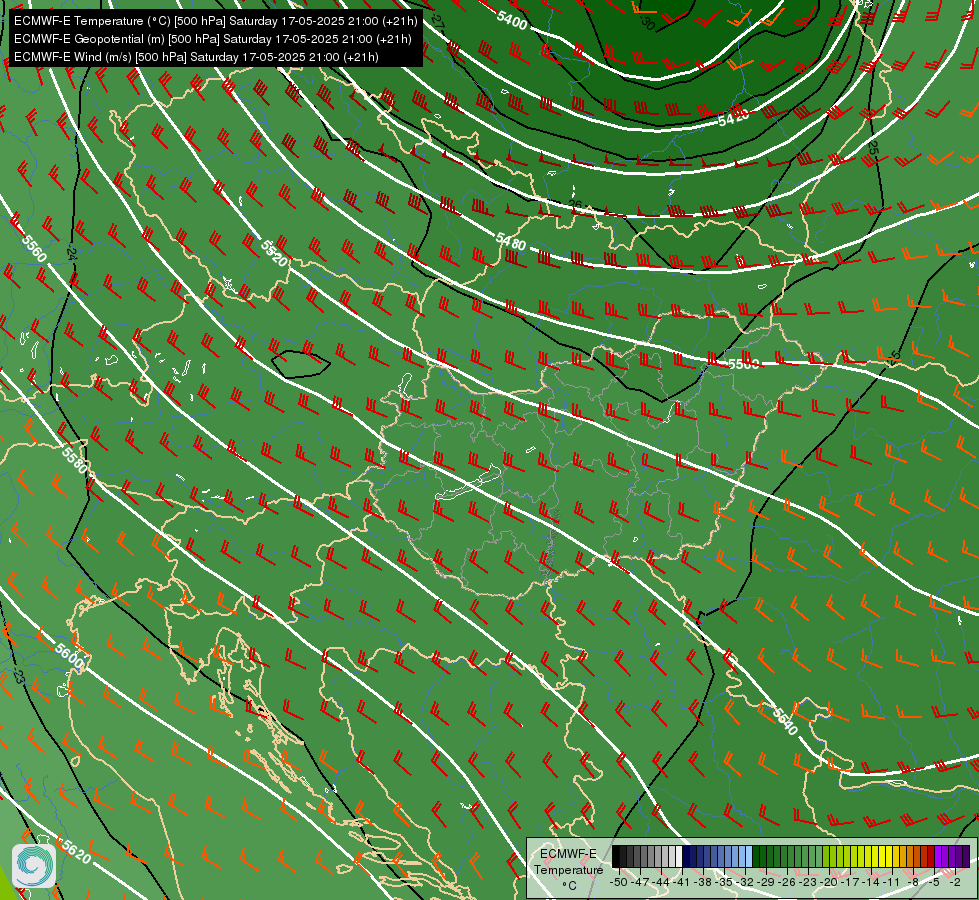Image resolution: width=979 pixels, height=900 pixels.
Task: Click the 24 isotherm label
Action: pos(72,253)
